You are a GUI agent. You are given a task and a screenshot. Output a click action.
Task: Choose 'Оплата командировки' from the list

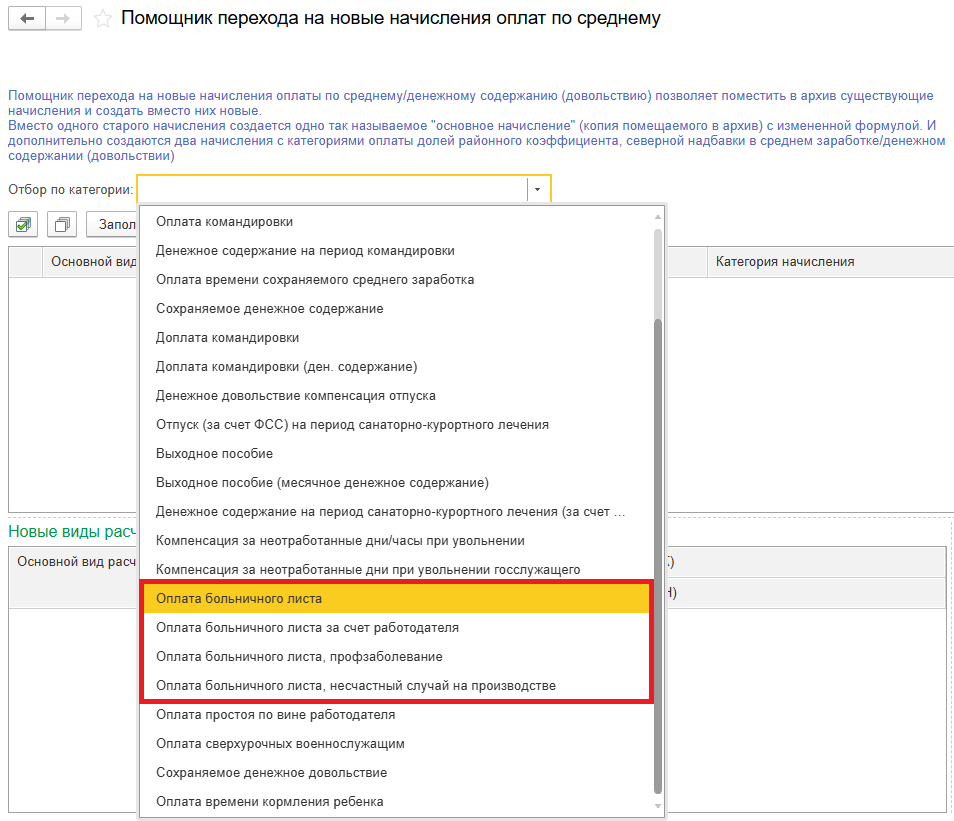tap(217, 221)
